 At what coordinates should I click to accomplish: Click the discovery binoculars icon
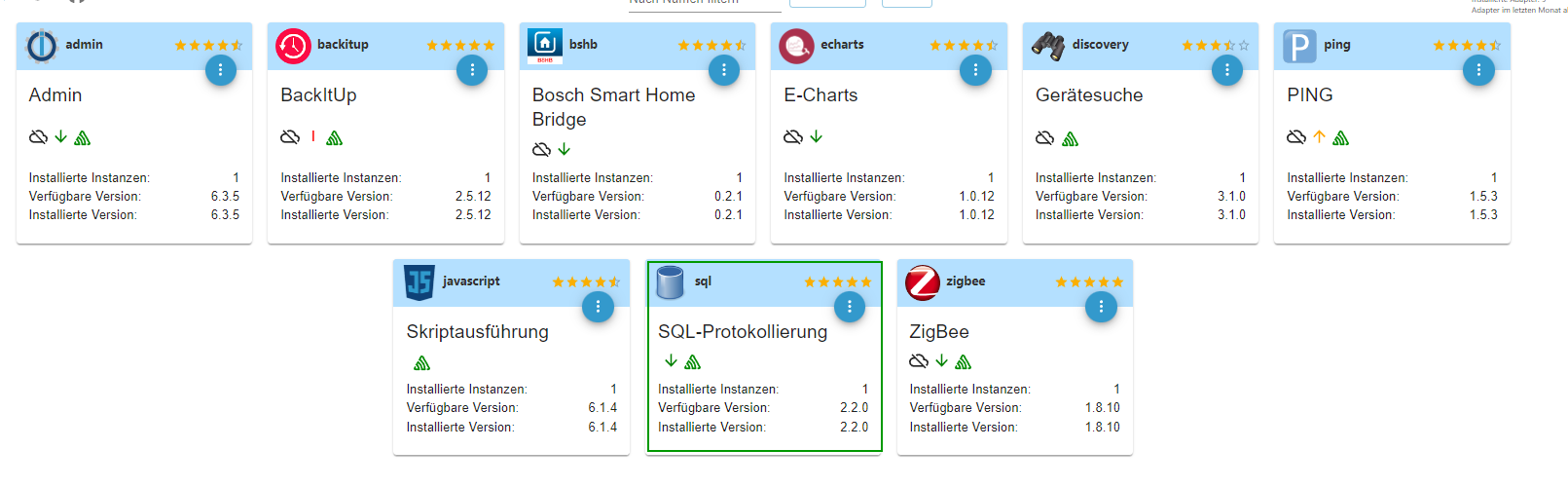pos(1048,46)
